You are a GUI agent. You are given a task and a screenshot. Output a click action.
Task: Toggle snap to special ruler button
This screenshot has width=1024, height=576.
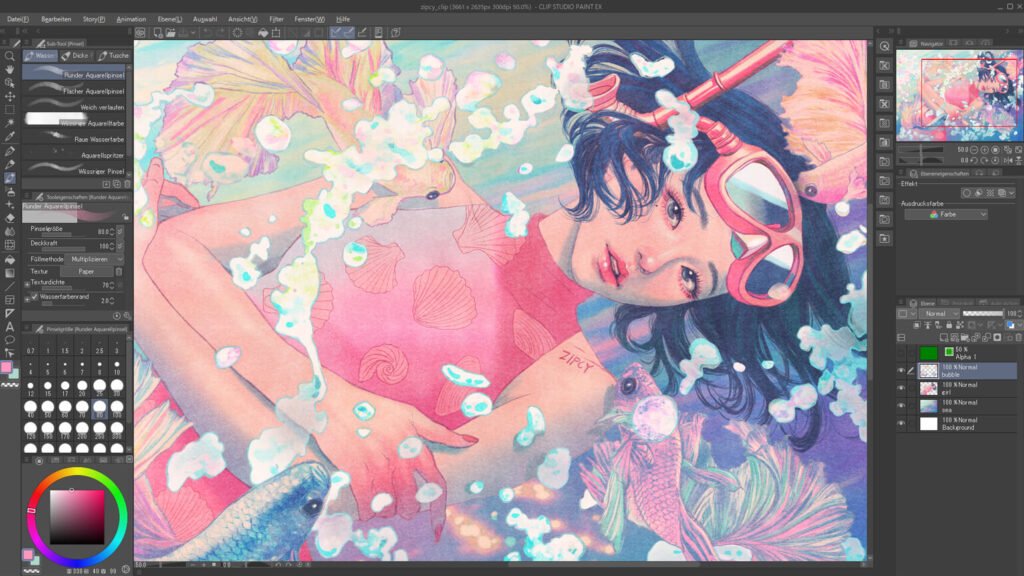click(349, 33)
